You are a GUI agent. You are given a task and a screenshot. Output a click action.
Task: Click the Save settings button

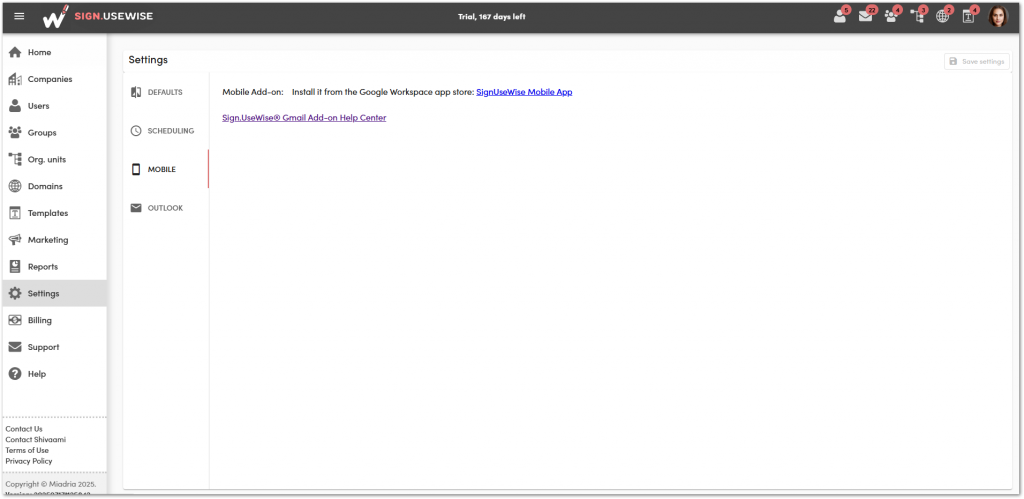tap(977, 61)
